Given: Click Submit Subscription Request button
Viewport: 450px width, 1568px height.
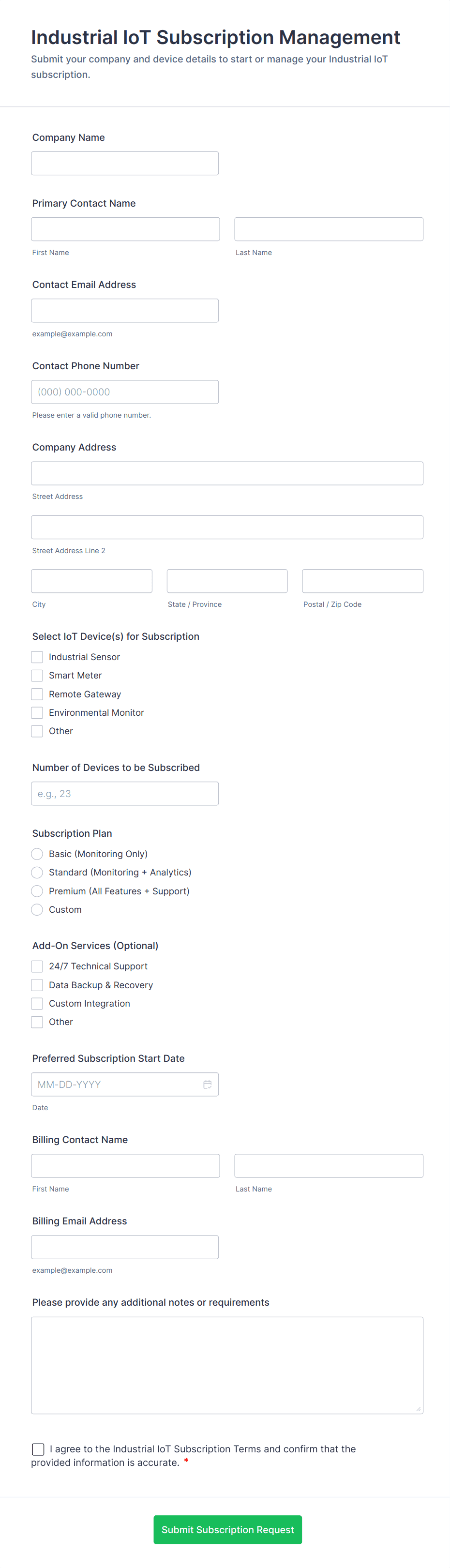Looking at the screenshot, I should tap(227, 1529).
